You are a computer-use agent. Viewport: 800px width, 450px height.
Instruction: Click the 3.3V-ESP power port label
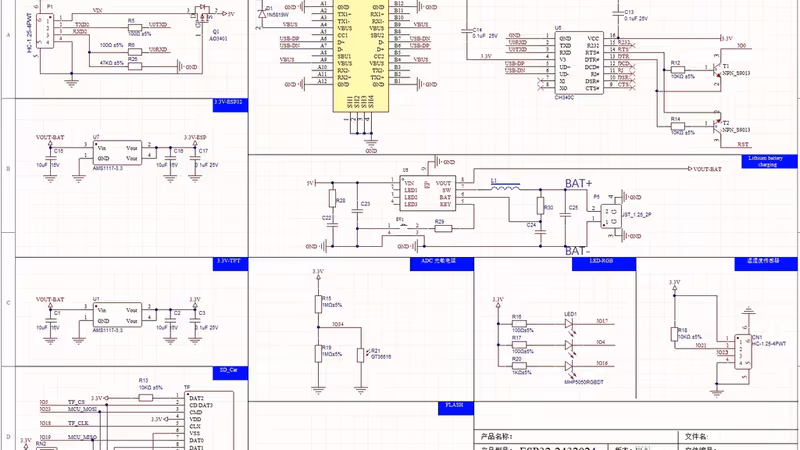[x=195, y=138]
